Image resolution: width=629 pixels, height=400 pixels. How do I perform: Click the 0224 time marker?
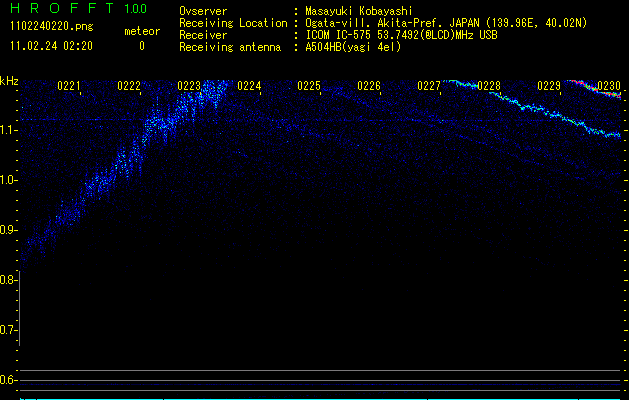[x=249, y=86]
